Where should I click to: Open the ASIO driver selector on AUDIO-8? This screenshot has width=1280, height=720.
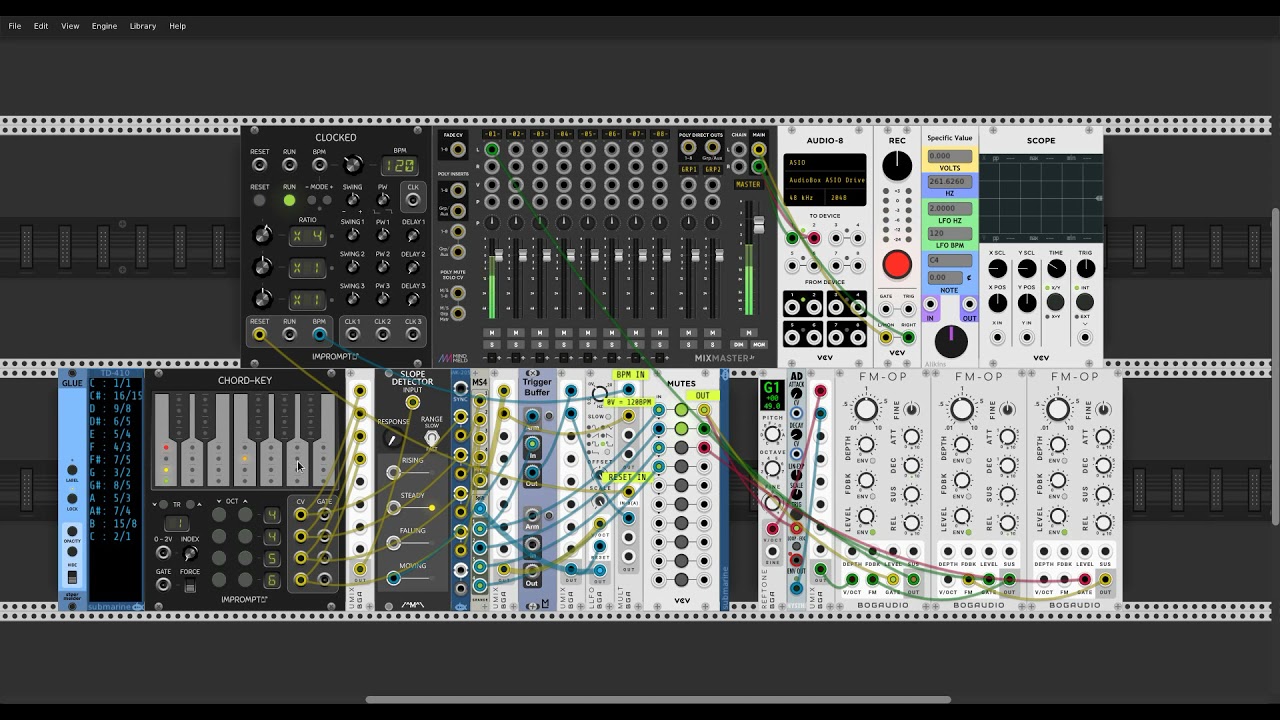pyautogui.click(x=824, y=163)
